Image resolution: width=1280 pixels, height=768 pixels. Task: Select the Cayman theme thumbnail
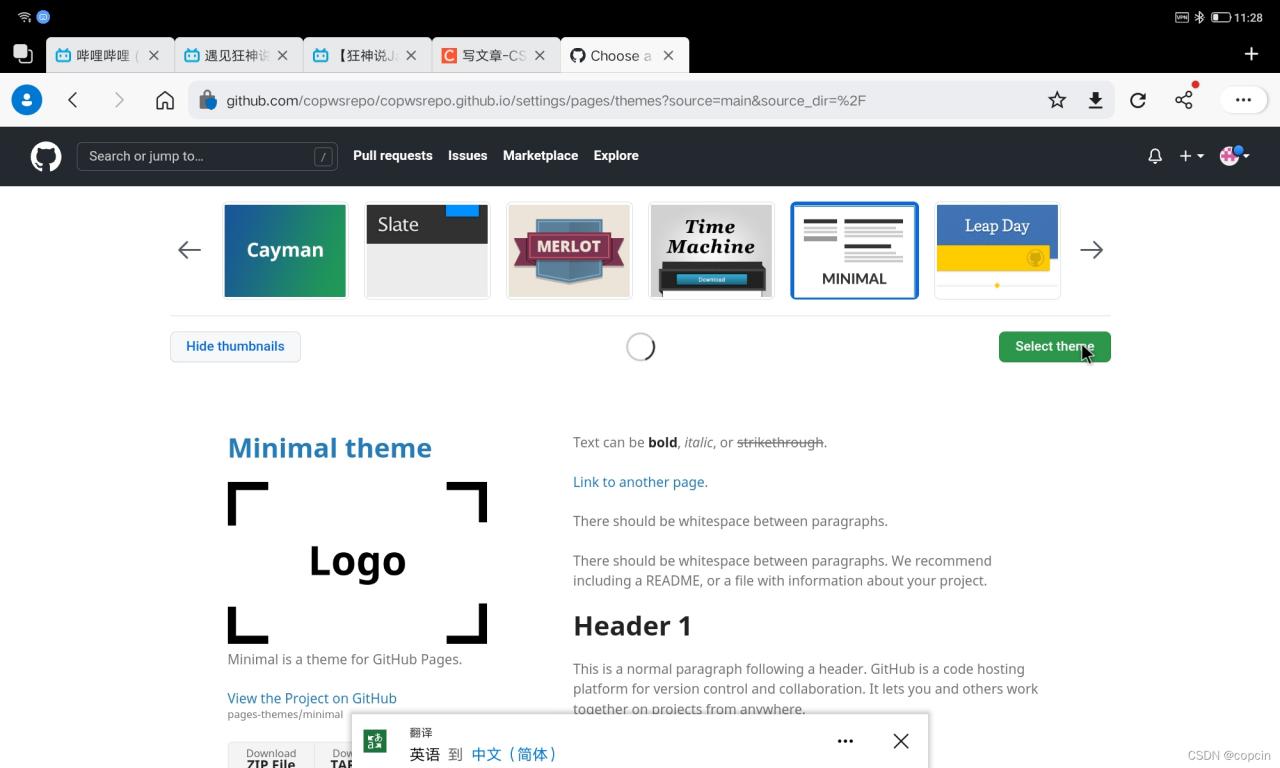pos(285,251)
